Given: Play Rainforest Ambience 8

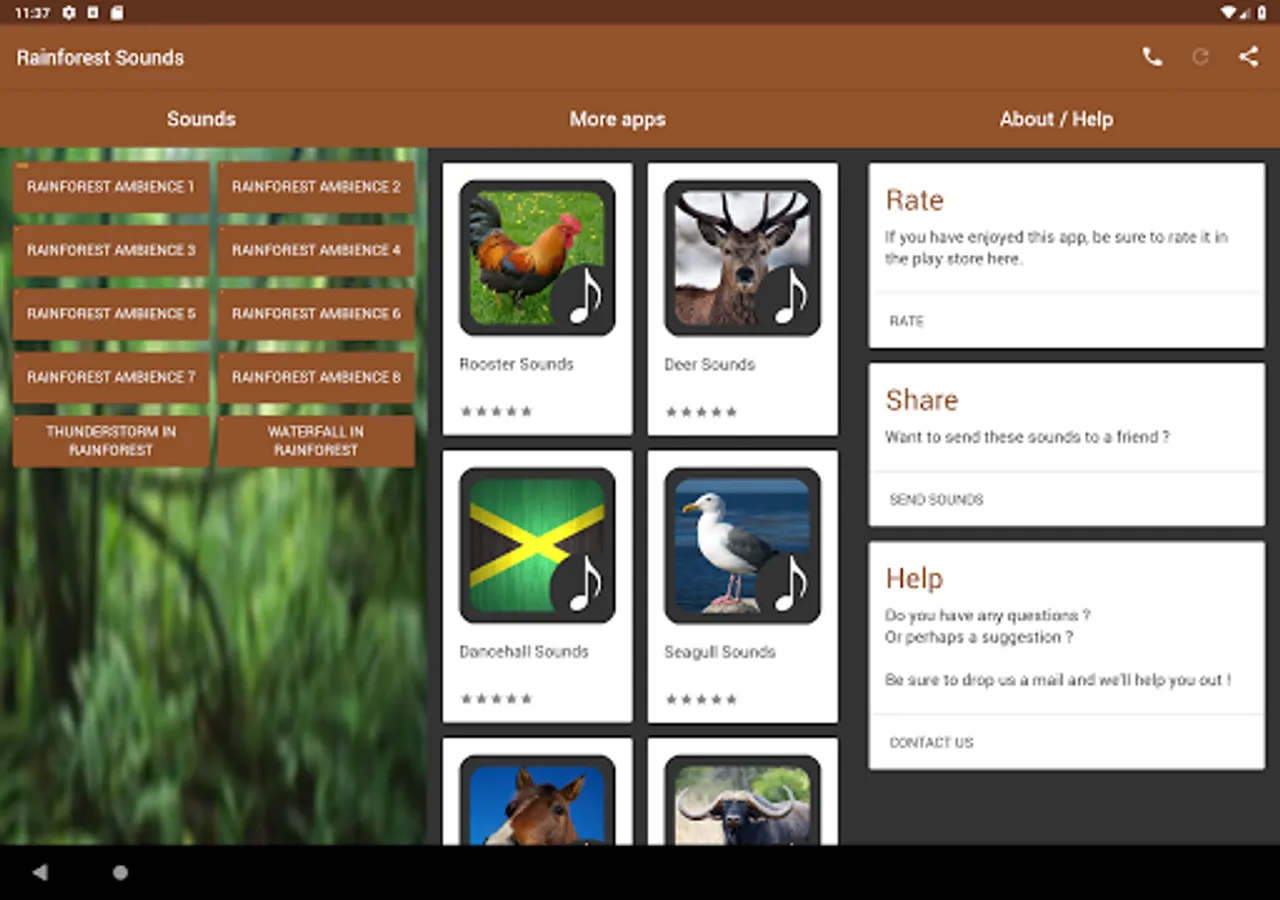Looking at the screenshot, I should click(x=316, y=377).
